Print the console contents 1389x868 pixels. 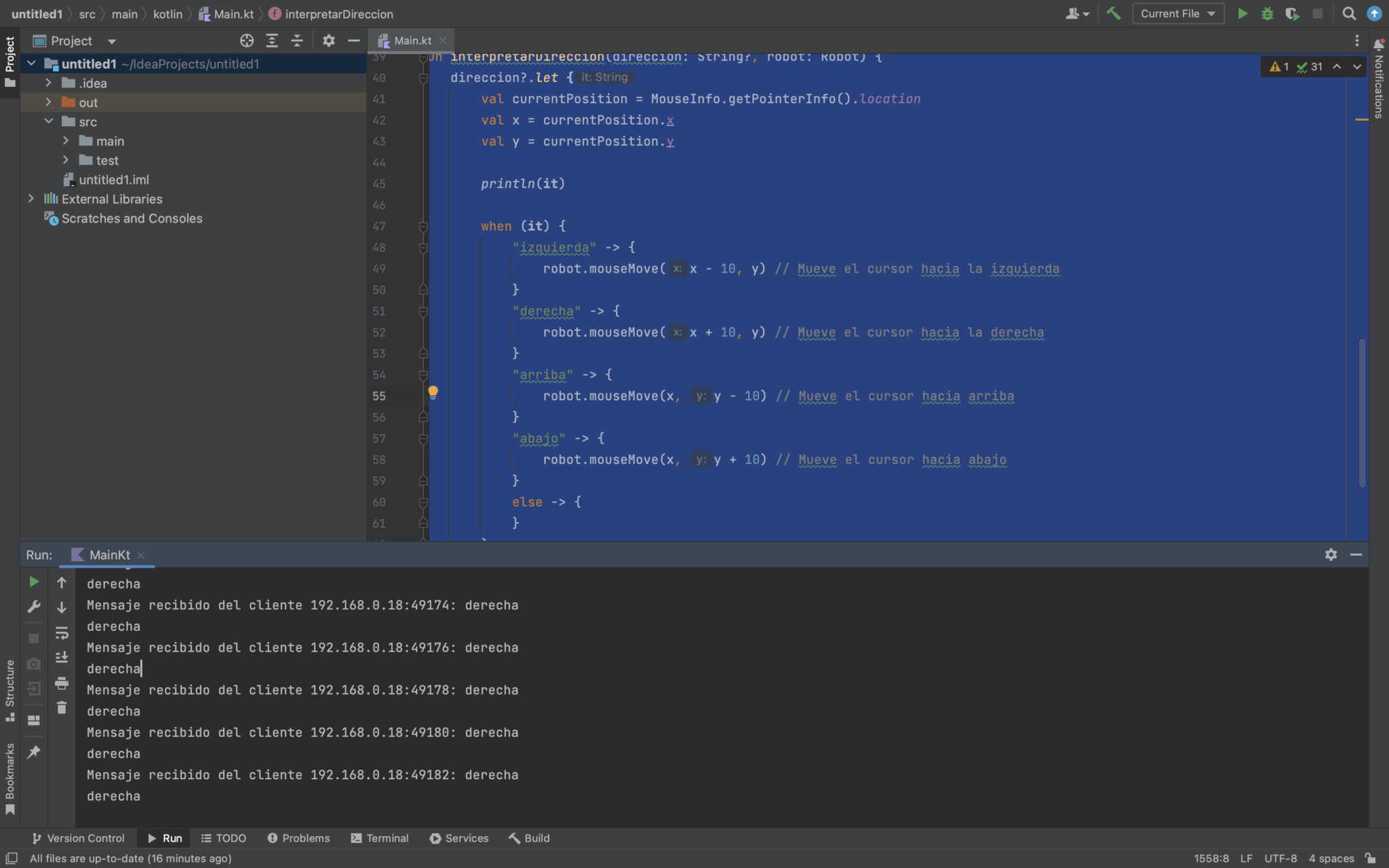(61, 683)
